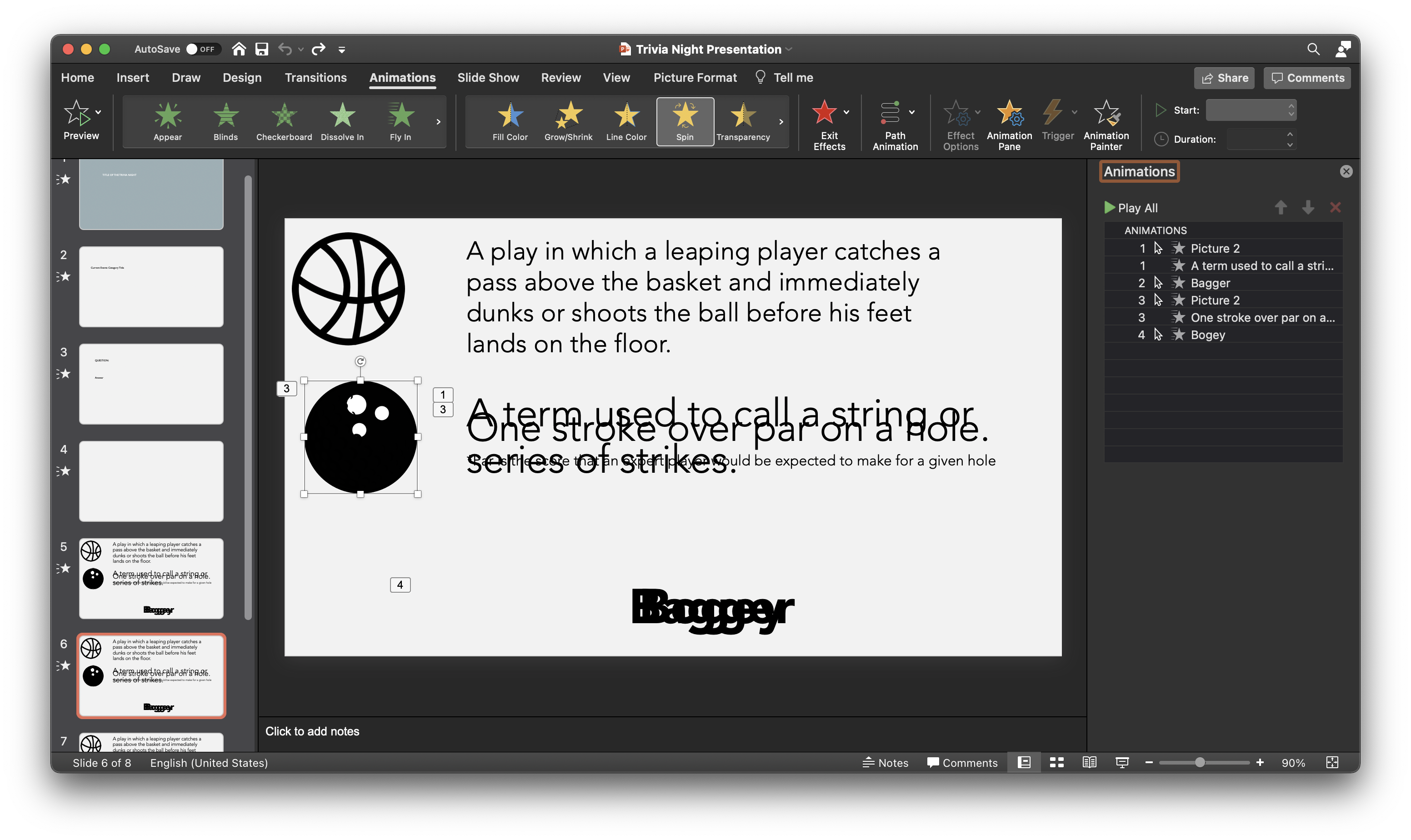Select the Grow/Shrink emphasis effect

click(x=568, y=121)
